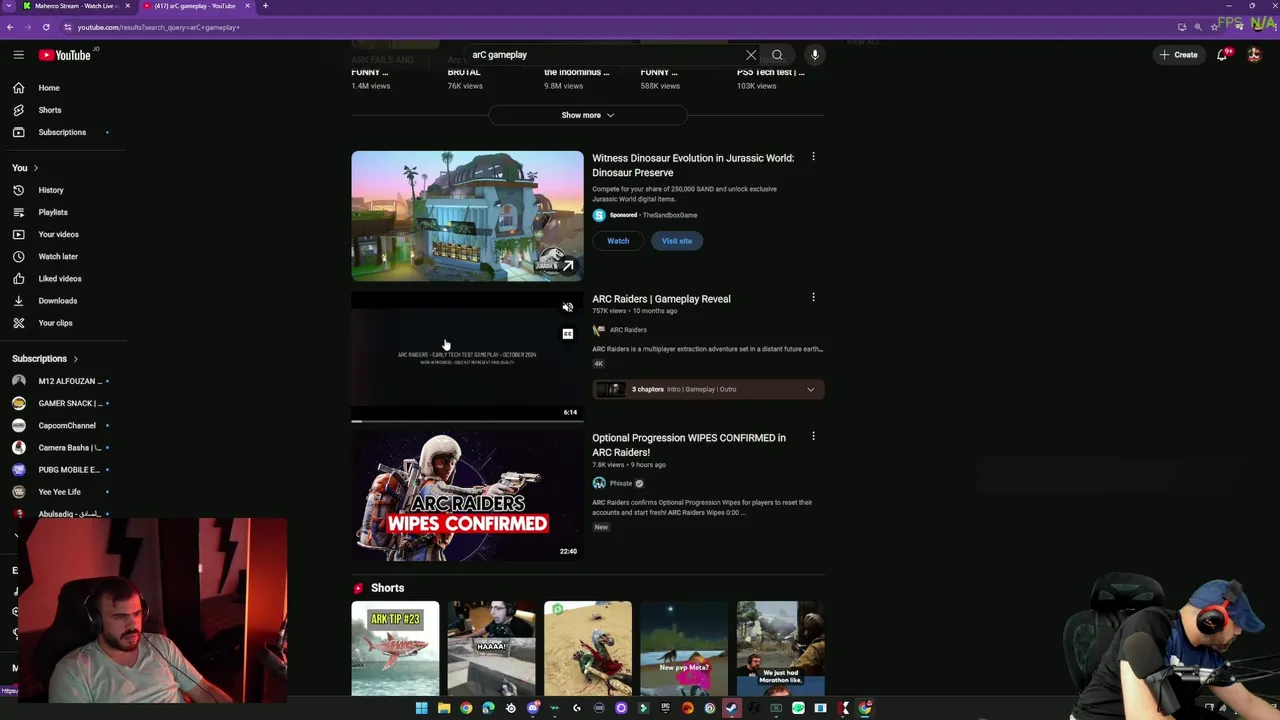The image size is (1280, 720).
Task: Open Your videos in sidebar
Action: pyautogui.click(x=58, y=234)
